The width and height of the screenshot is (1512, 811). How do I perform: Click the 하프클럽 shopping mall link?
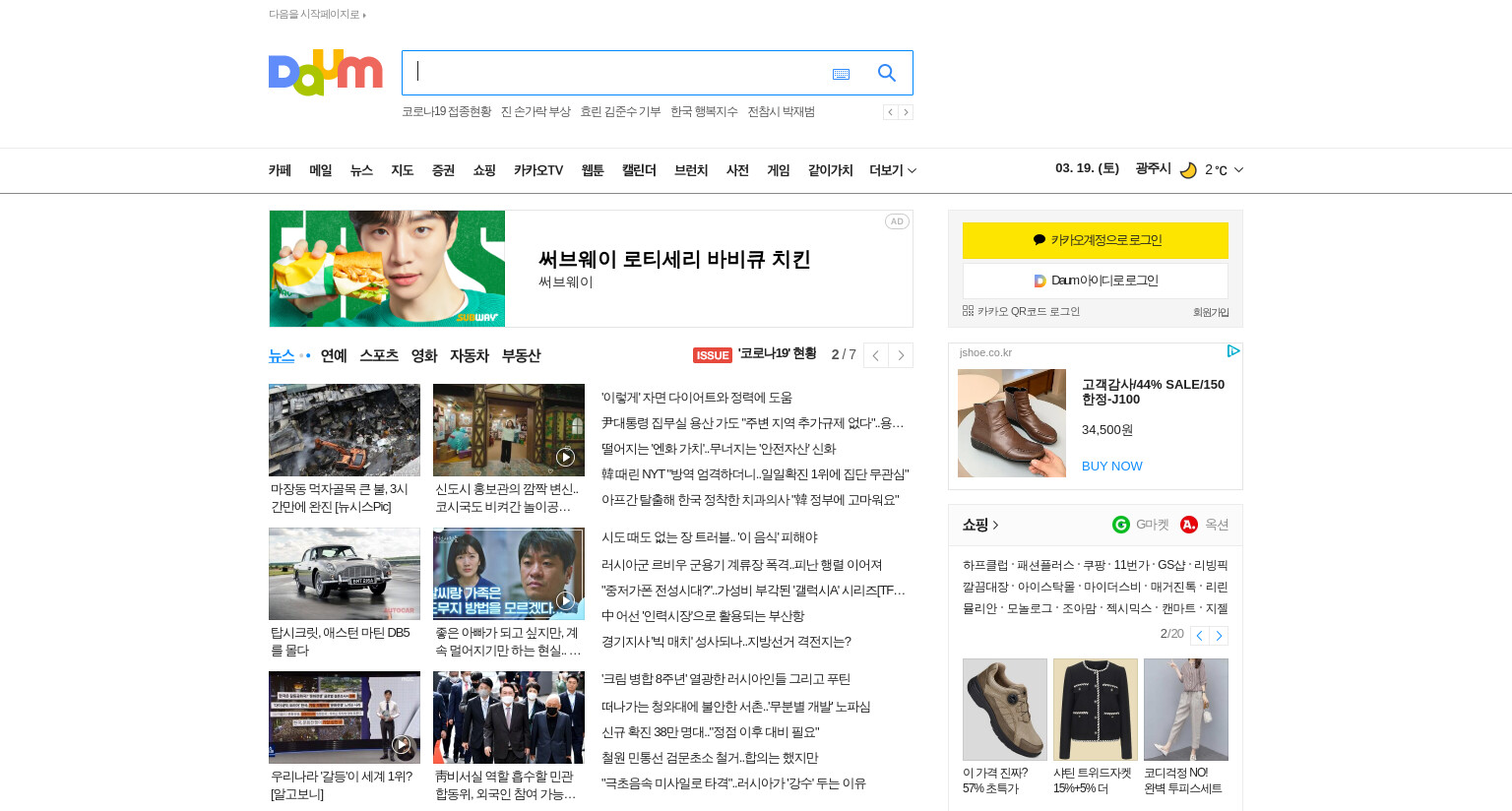(985, 565)
